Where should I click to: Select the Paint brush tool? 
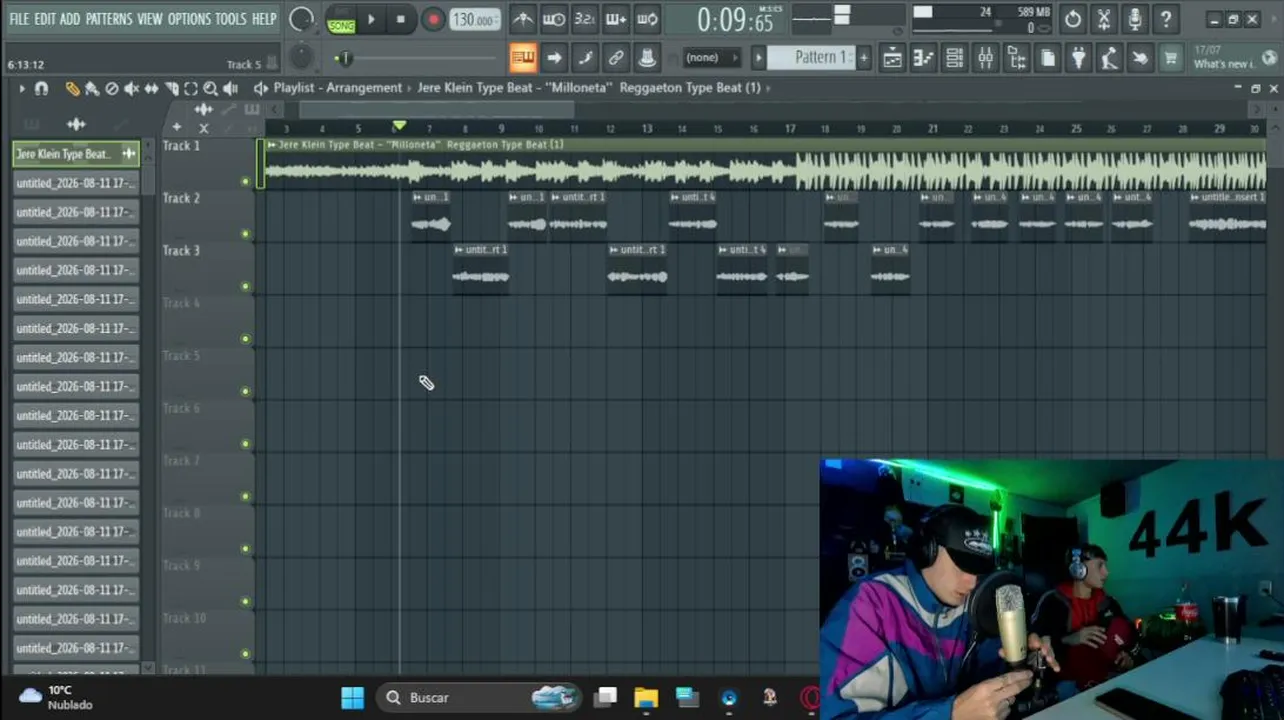point(92,89)
